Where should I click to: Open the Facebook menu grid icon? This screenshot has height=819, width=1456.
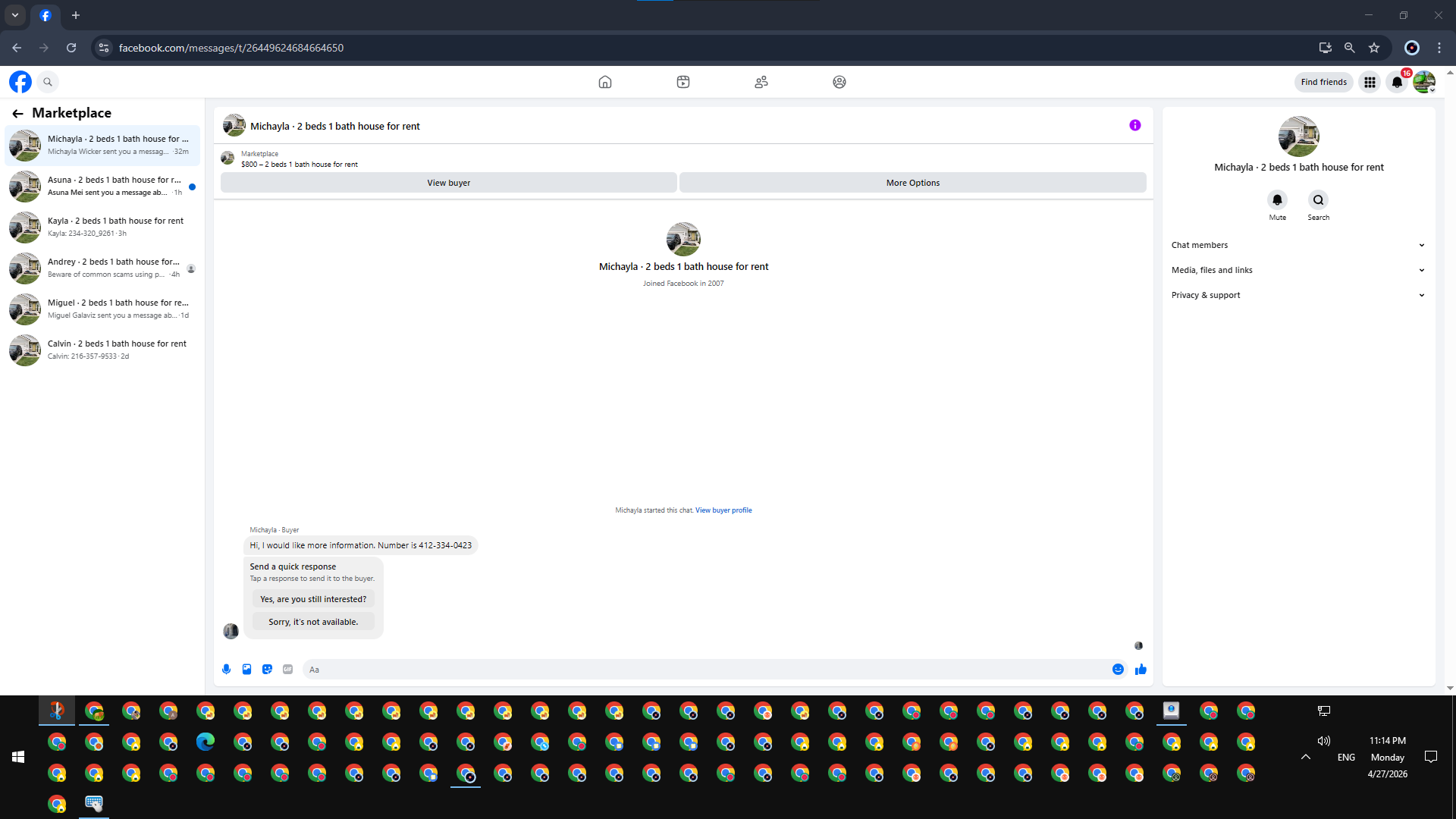coord(1370,82)
